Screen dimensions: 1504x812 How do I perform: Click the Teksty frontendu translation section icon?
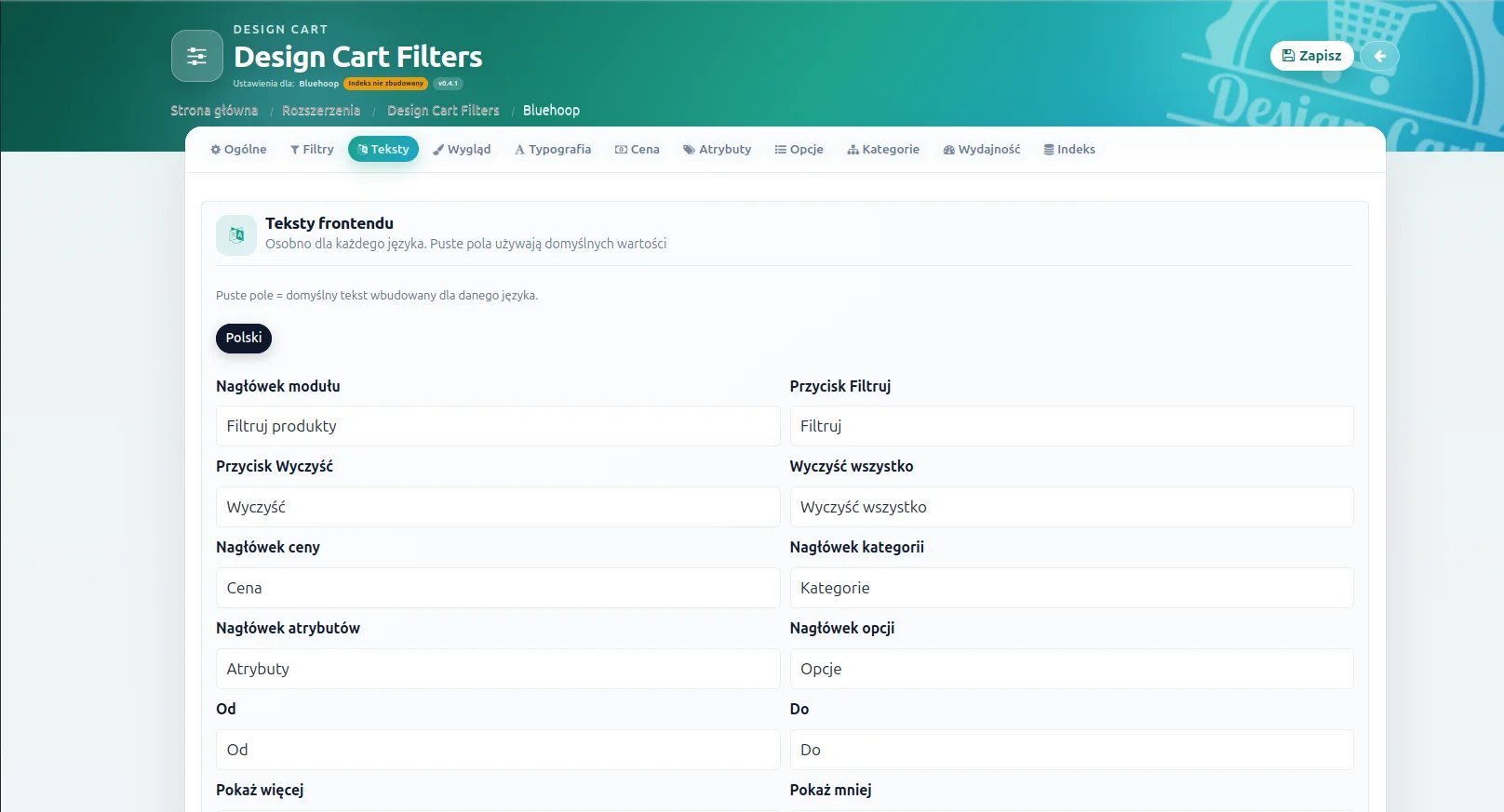click(x=236, y=235)
